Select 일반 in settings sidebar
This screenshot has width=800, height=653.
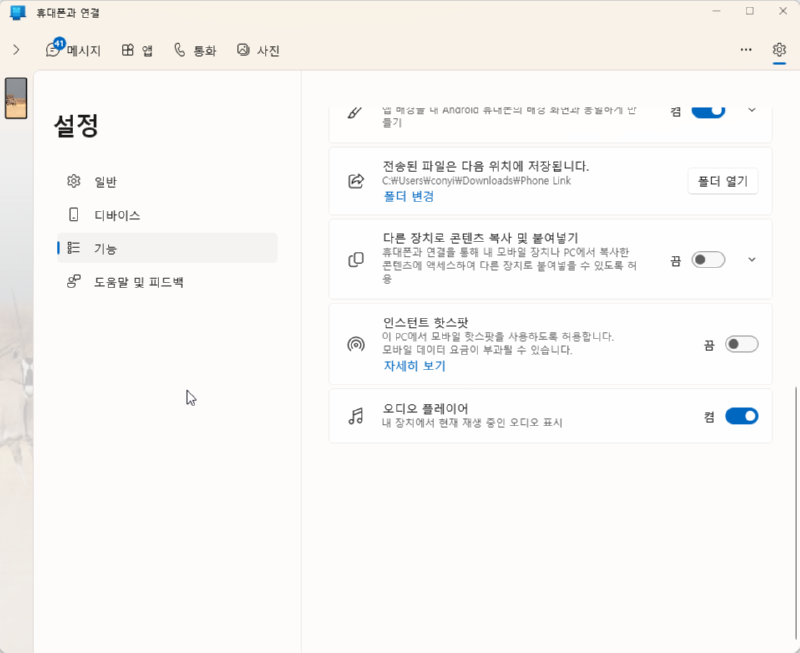coord(105,181)
